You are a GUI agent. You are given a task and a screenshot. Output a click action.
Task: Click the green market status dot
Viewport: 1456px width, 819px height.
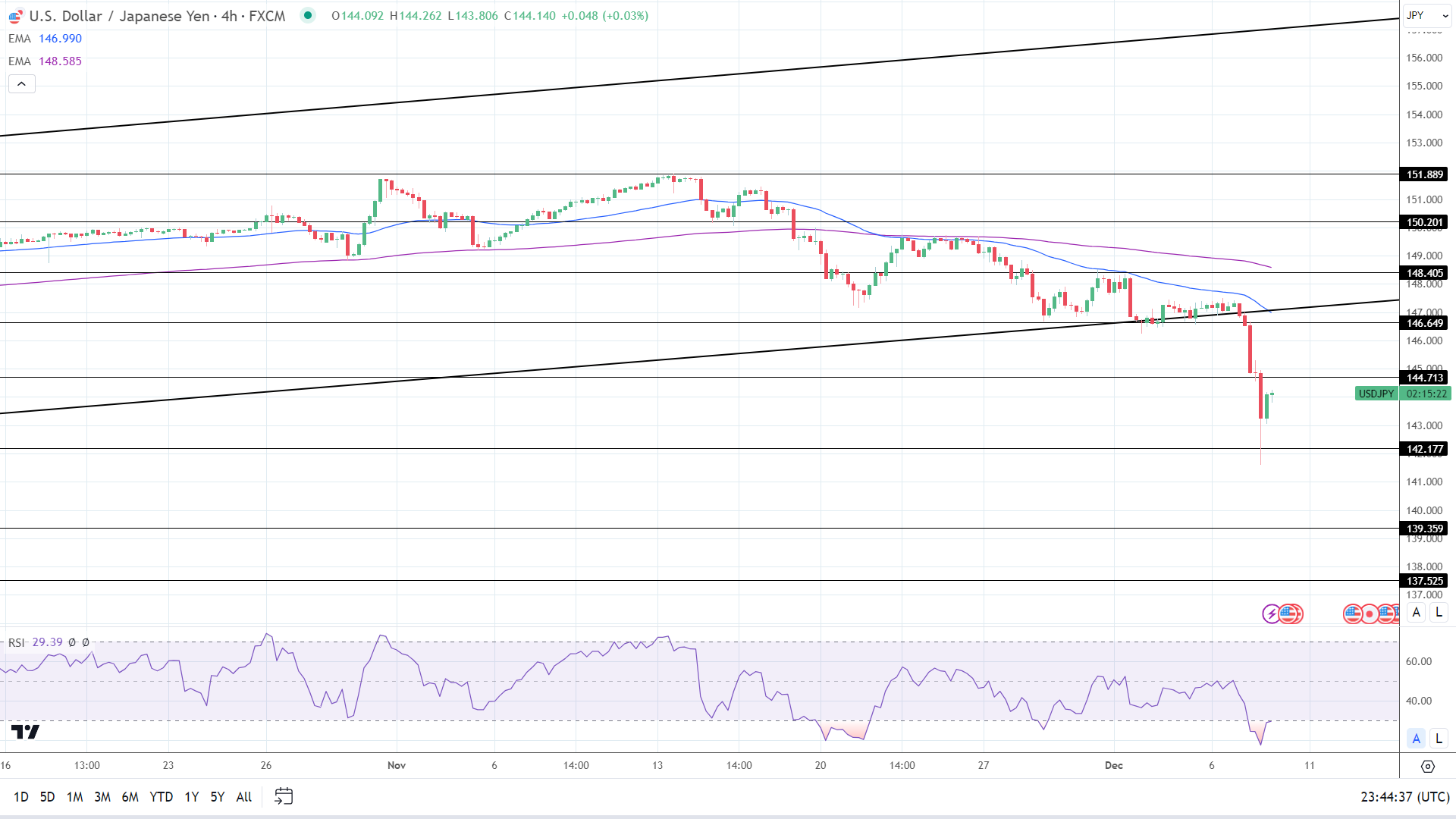[x=308, y=15]
